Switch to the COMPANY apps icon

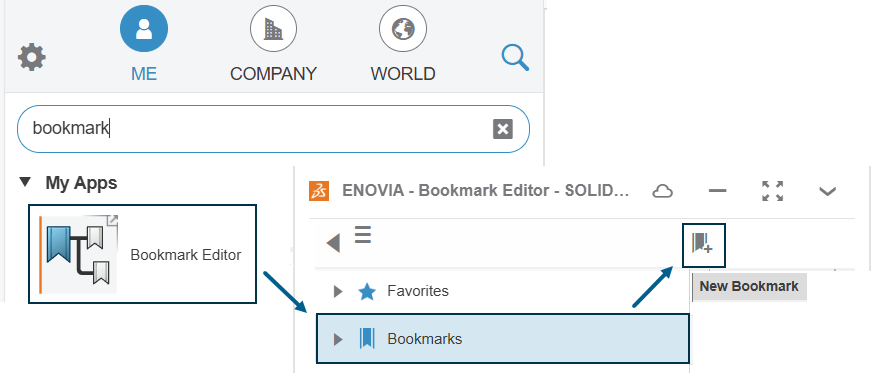point(273,28)
